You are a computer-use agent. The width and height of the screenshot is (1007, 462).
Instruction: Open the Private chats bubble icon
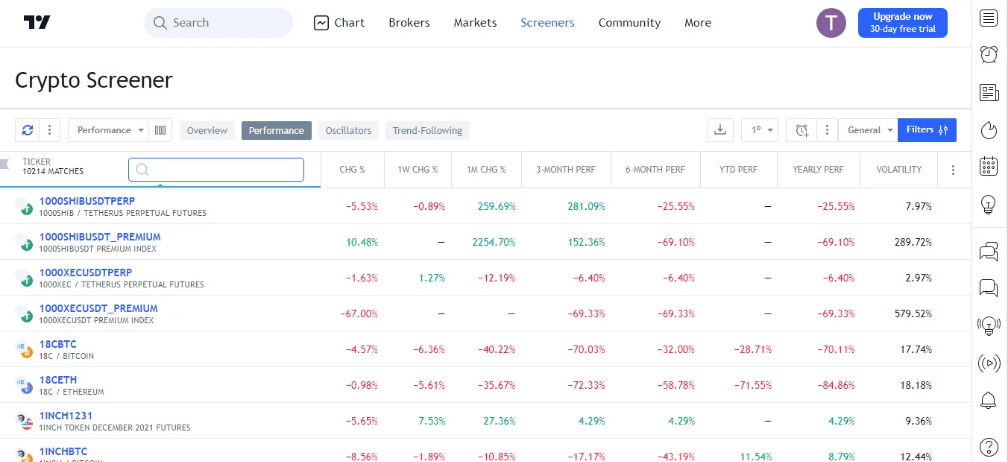pyautogui.click(x=989, y=287)
